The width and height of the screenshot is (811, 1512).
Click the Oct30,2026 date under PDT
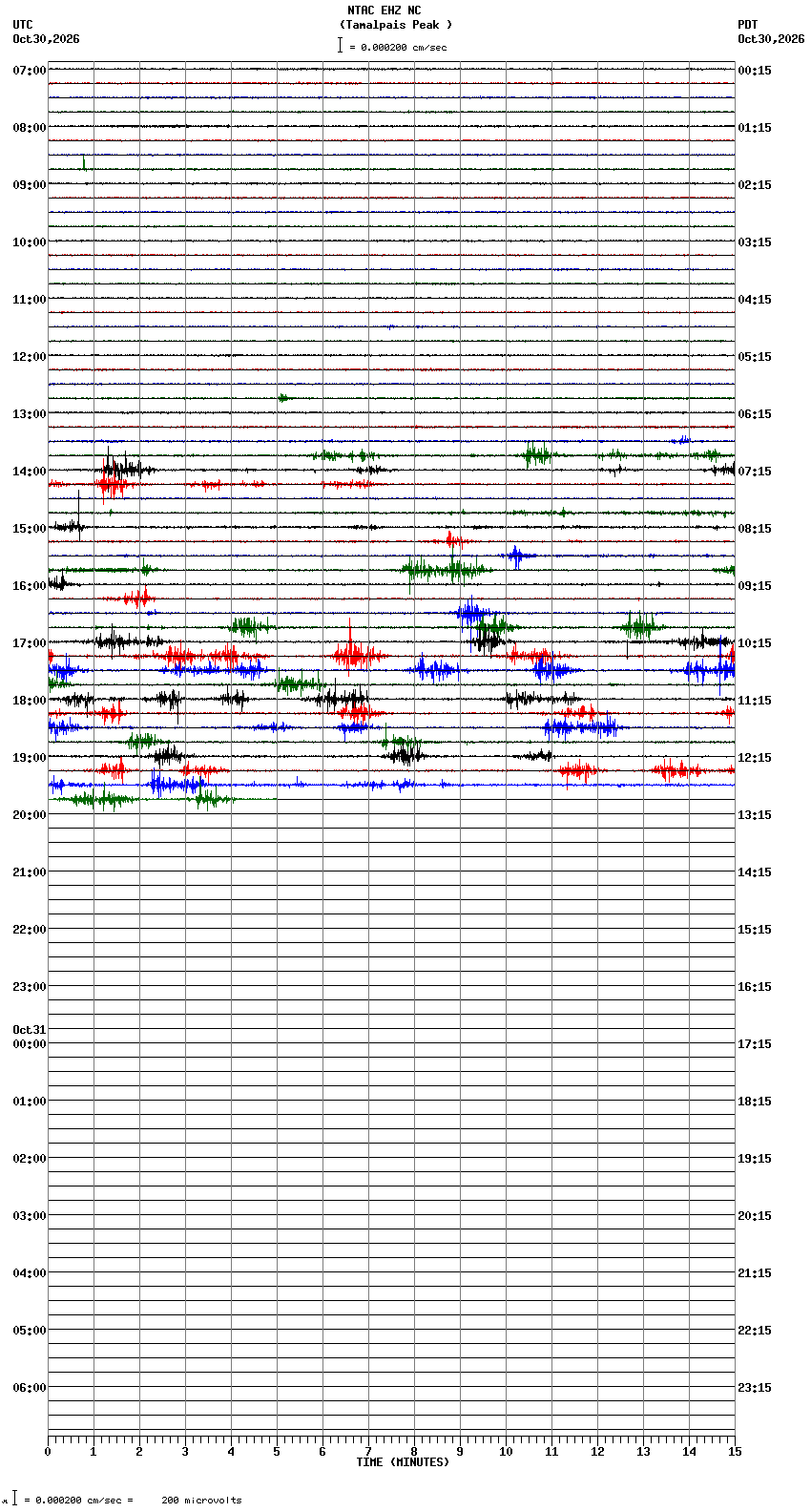click(771, 39)
